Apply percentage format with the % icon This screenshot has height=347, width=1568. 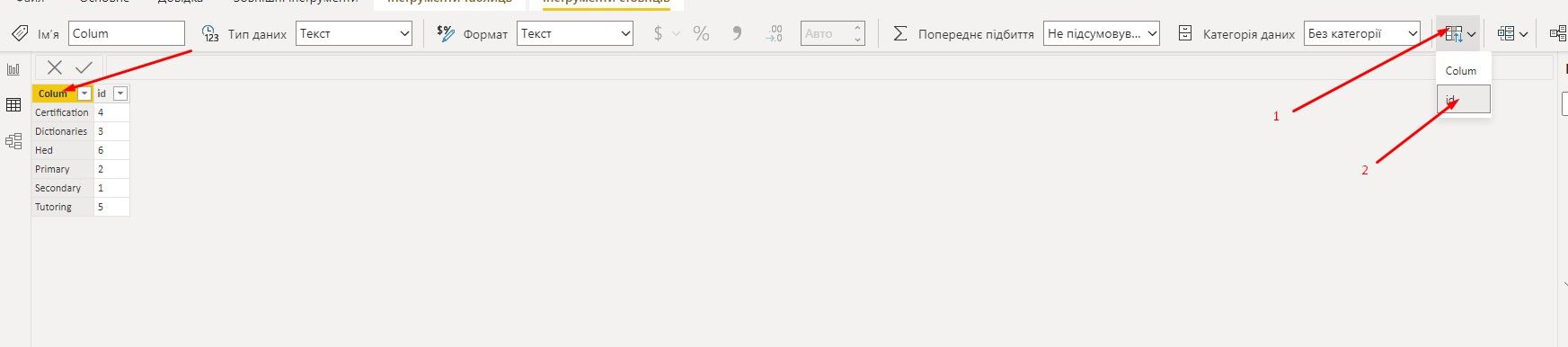(701, 34)
